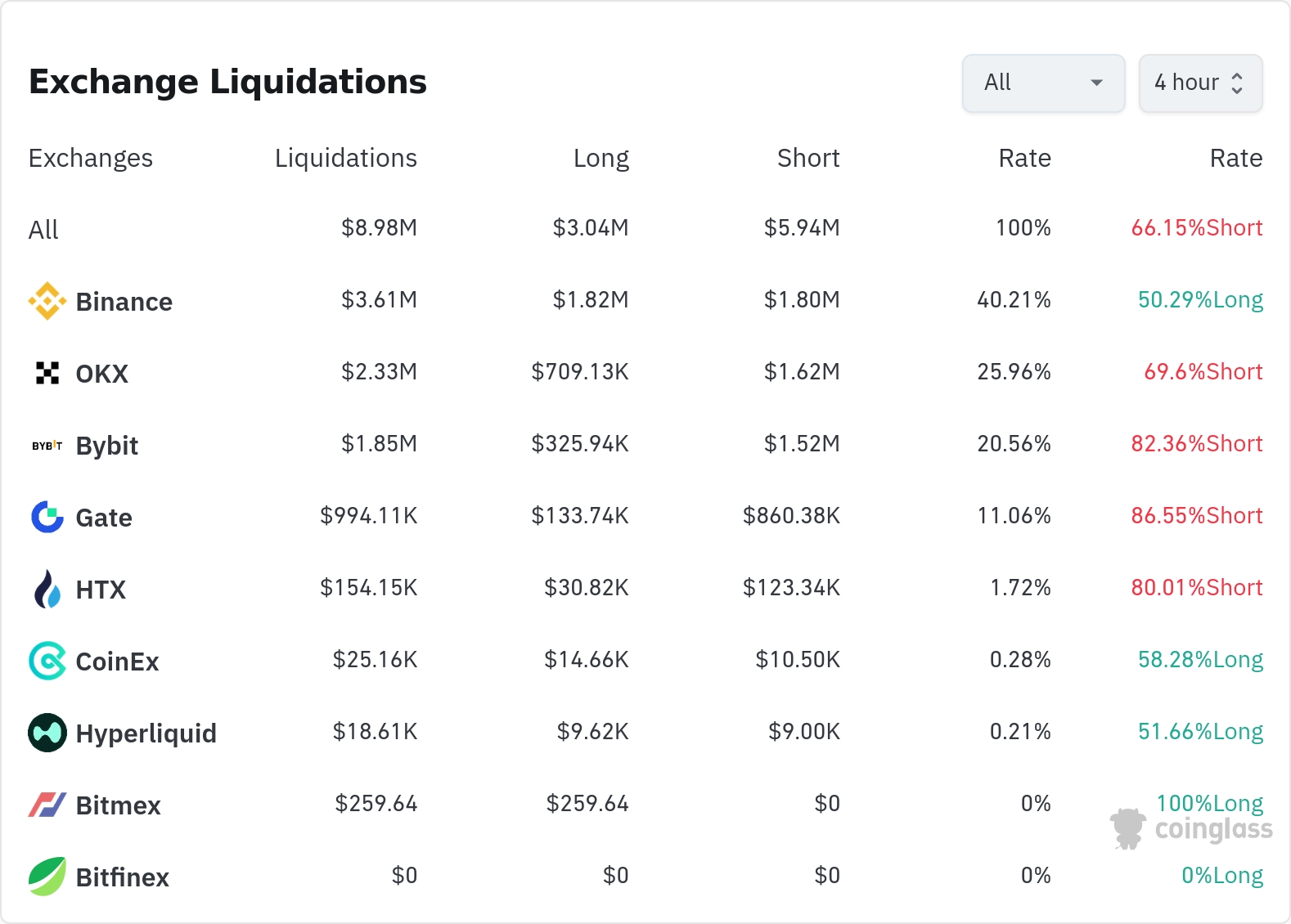The image size is (1291, 924).
Task: Click the Binance exchange logo icon
Action: pos(47,301)
